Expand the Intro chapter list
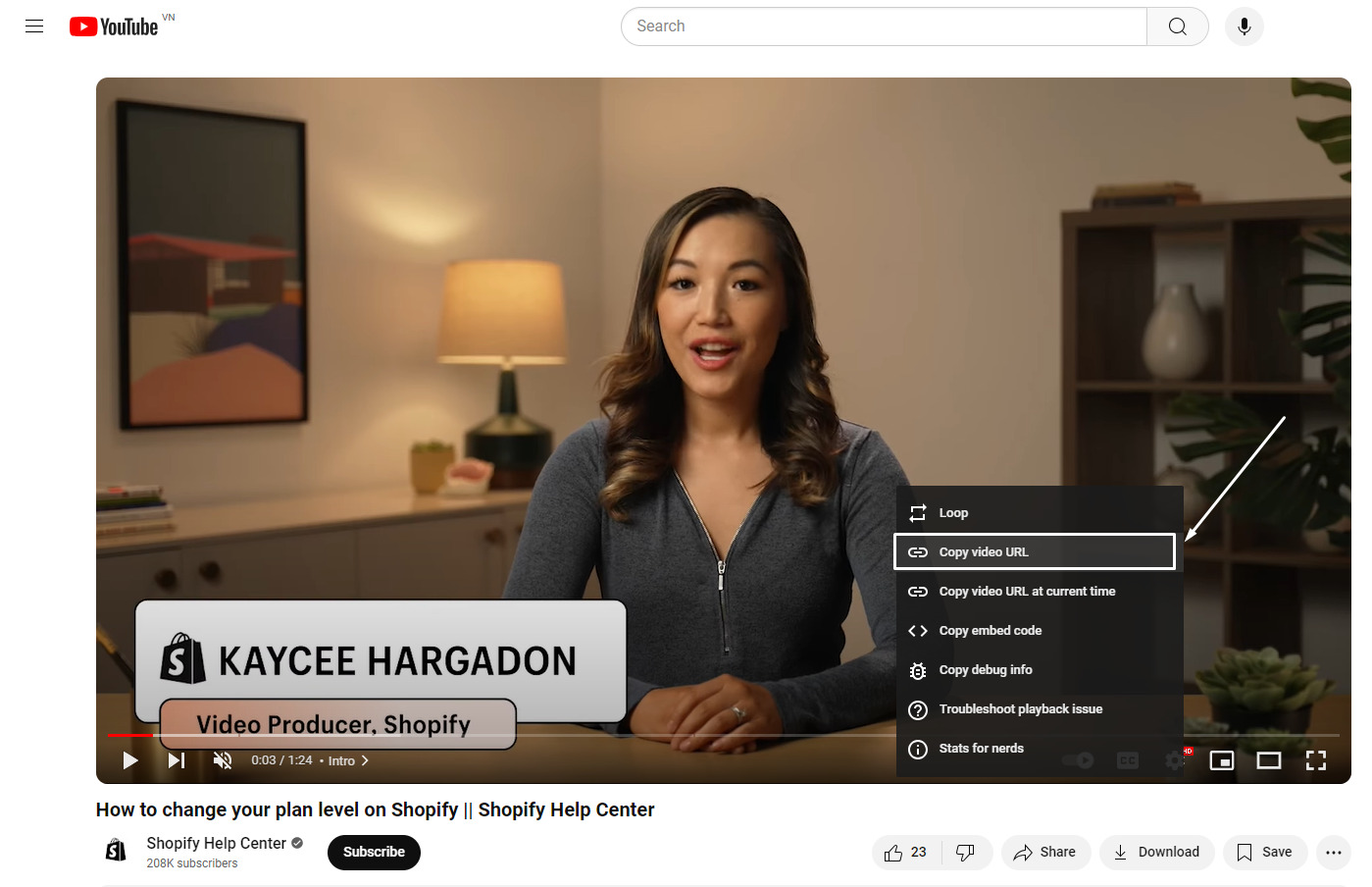Image resolution: width=1372 pixels, height=887 pixels. click(x=348, y=760)
